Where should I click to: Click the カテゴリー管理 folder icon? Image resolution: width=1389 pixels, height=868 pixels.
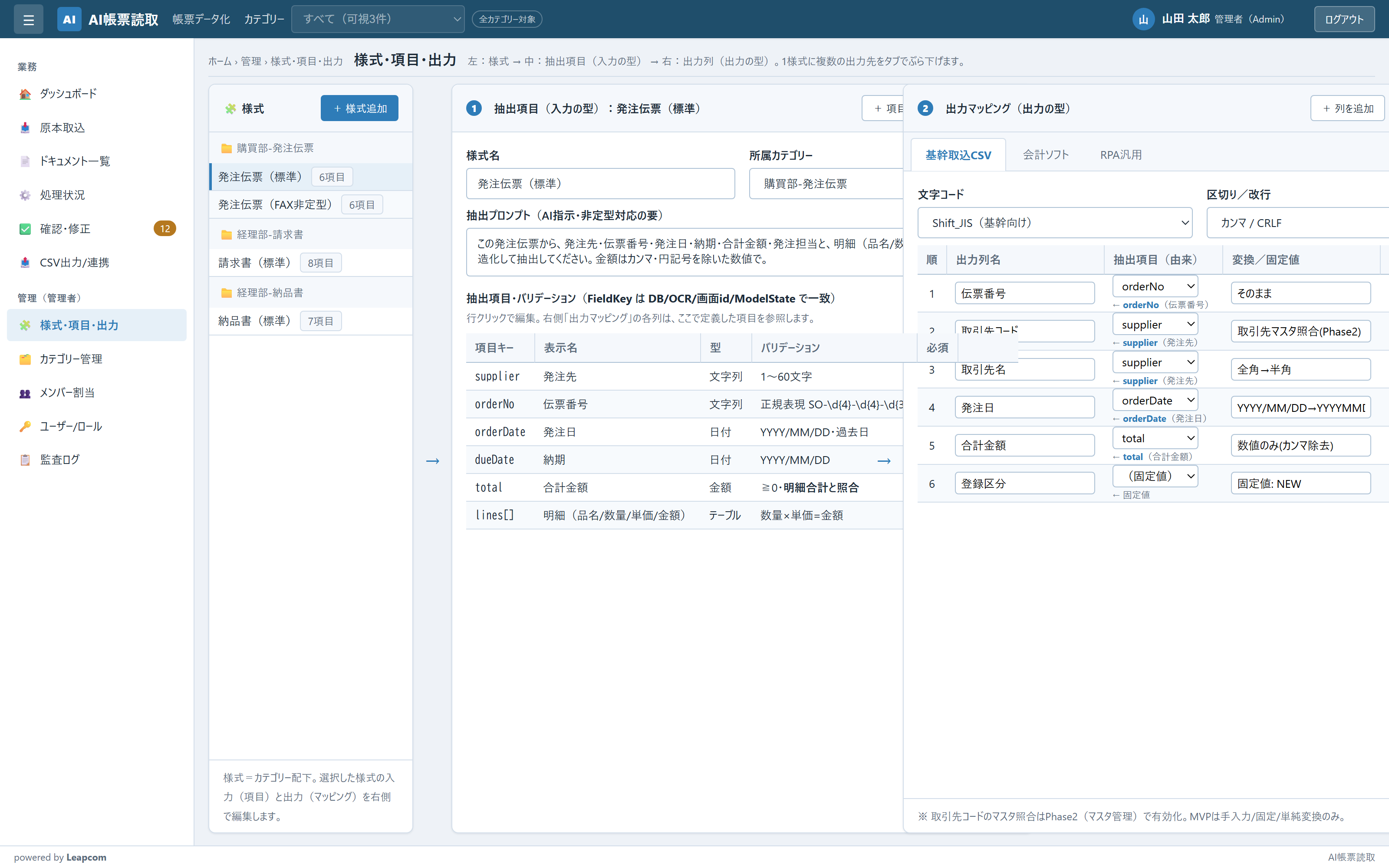25,359
